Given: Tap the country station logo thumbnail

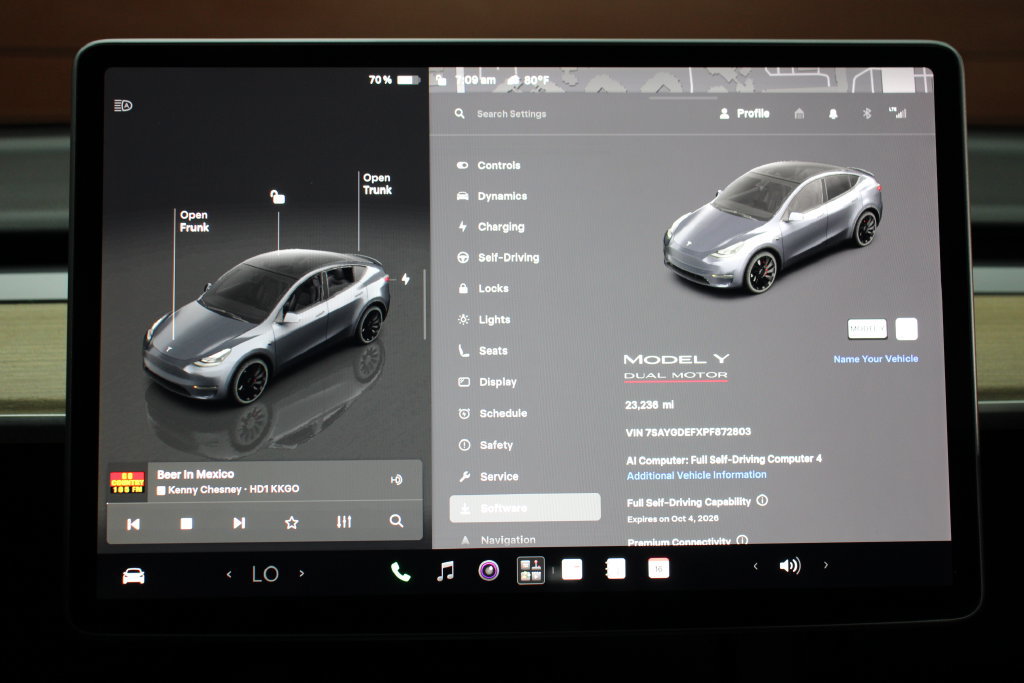Looking at the screenshot, I should point(127,483).
